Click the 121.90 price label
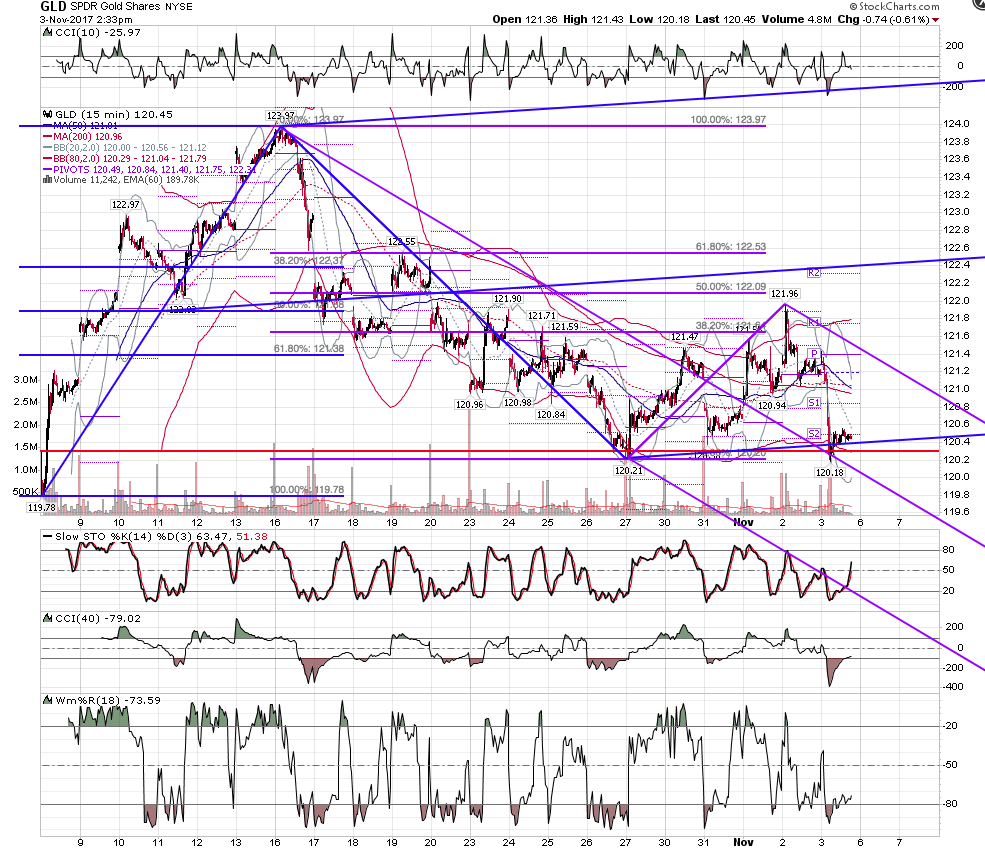985x849 pixels. click(508, 299)
